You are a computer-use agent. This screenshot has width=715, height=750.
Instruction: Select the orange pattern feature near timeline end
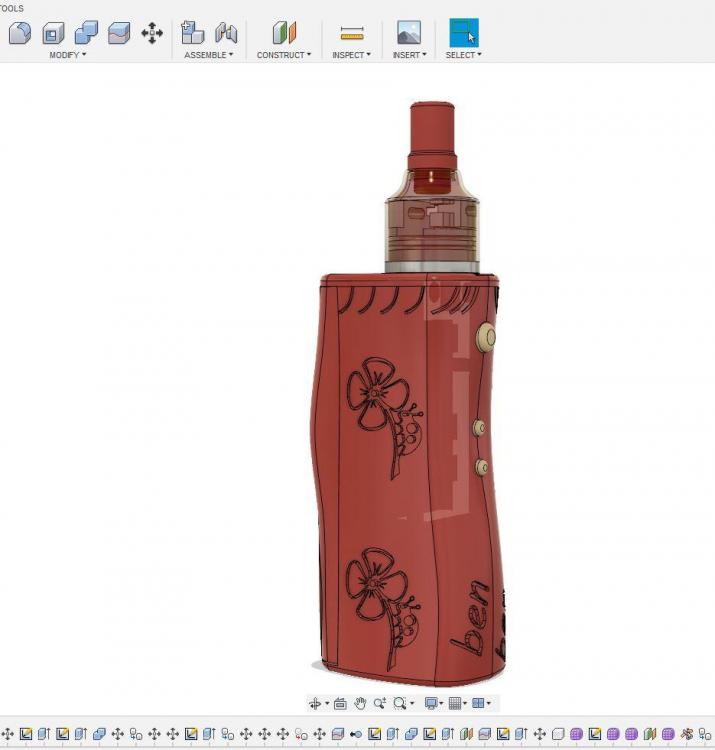click(687, 734)
